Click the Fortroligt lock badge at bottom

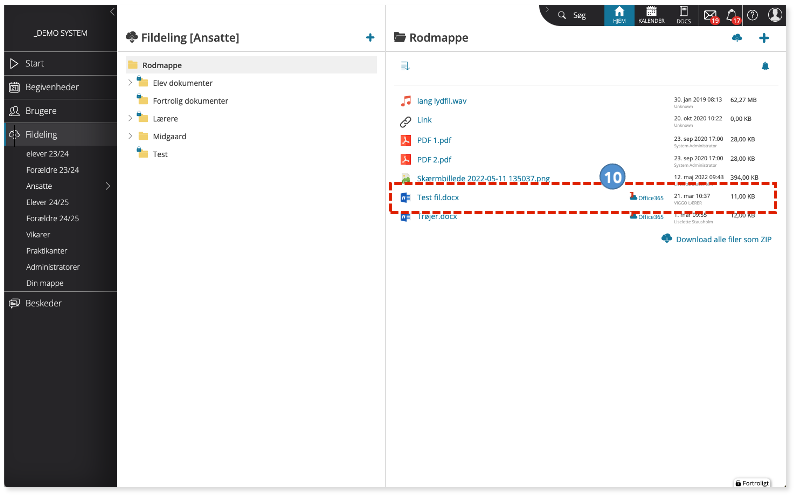pos(752,483)
